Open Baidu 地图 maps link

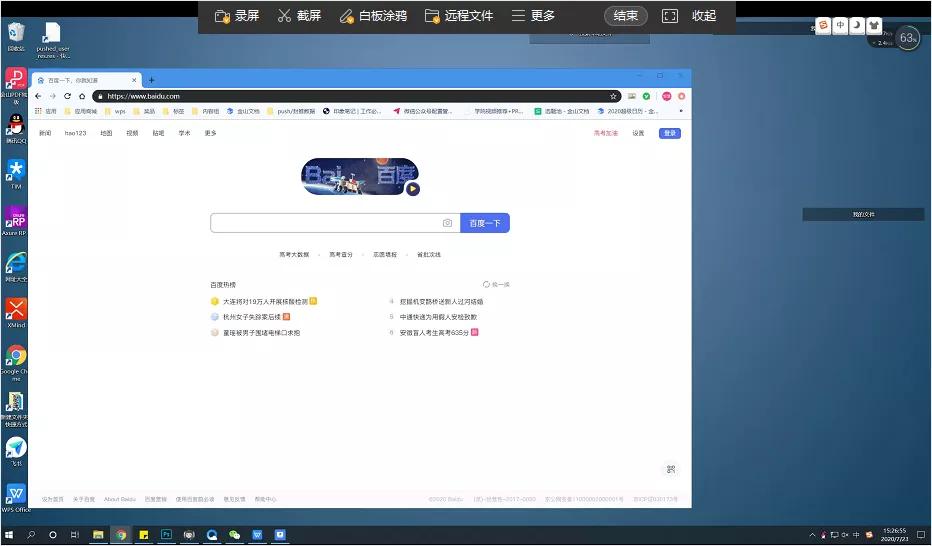[106, 133]
